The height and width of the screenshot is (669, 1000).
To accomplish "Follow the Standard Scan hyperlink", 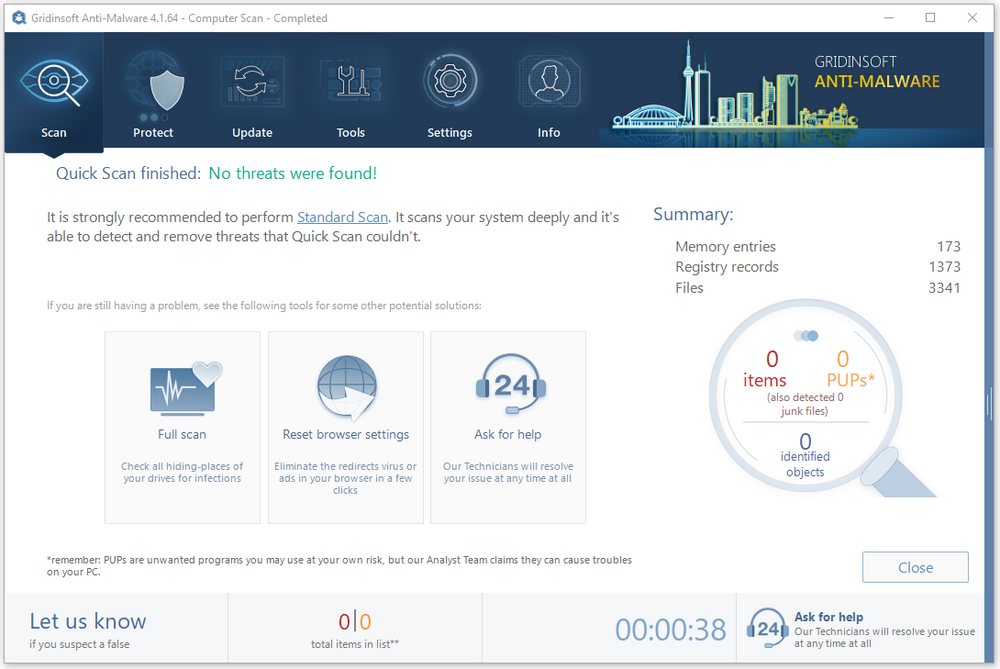I will point(342,217).
